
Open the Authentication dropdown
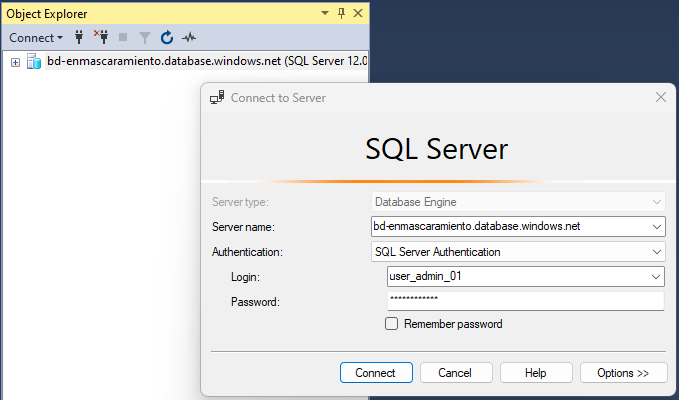(656, 252)
